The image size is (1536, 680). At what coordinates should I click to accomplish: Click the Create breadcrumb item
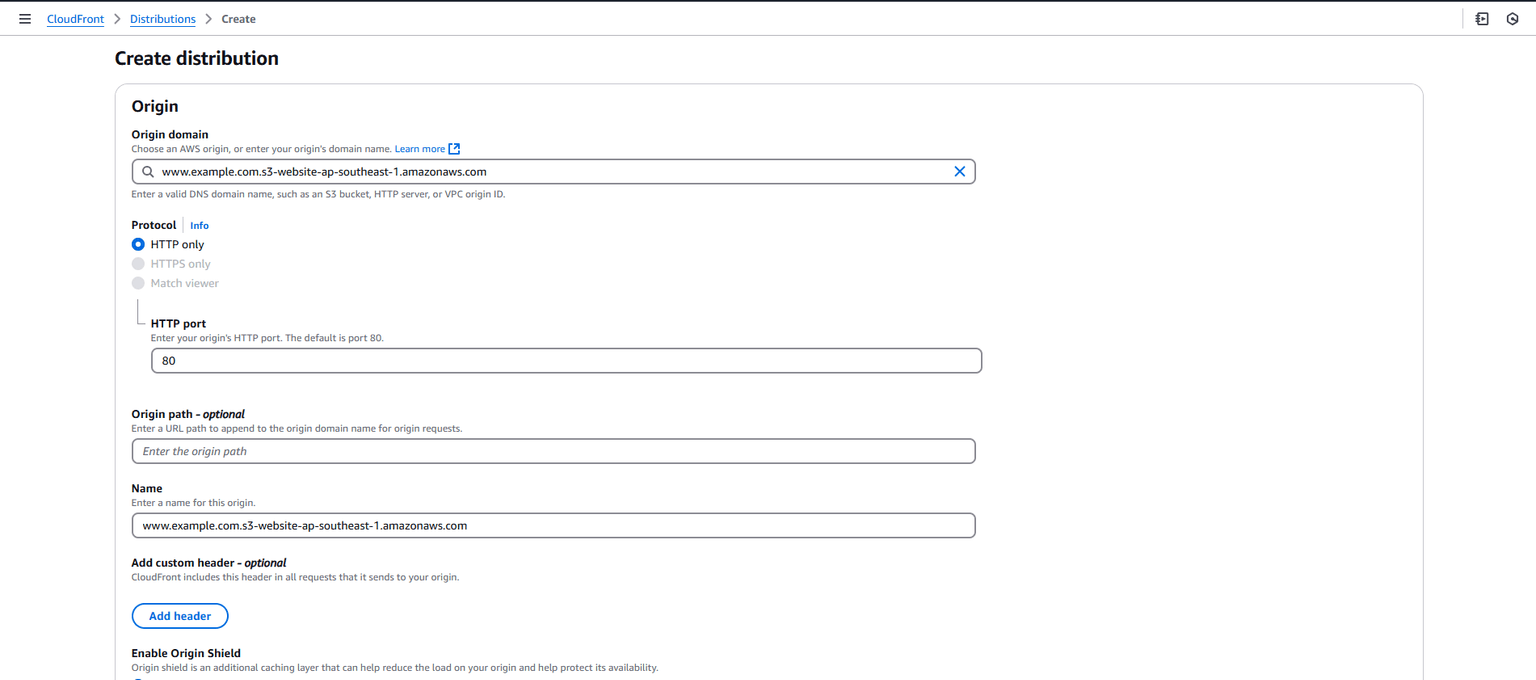(x=238, y=19)
